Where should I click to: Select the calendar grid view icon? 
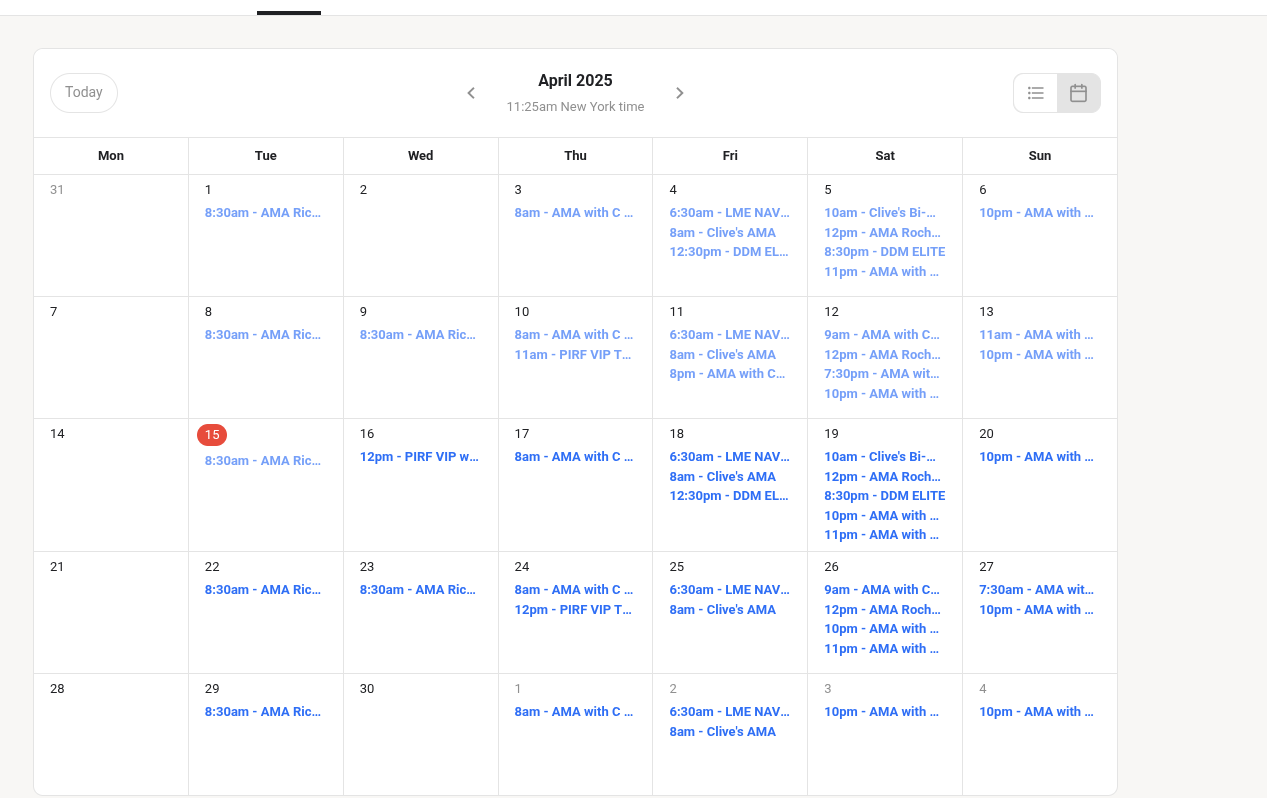click(x=1079, y=93)
